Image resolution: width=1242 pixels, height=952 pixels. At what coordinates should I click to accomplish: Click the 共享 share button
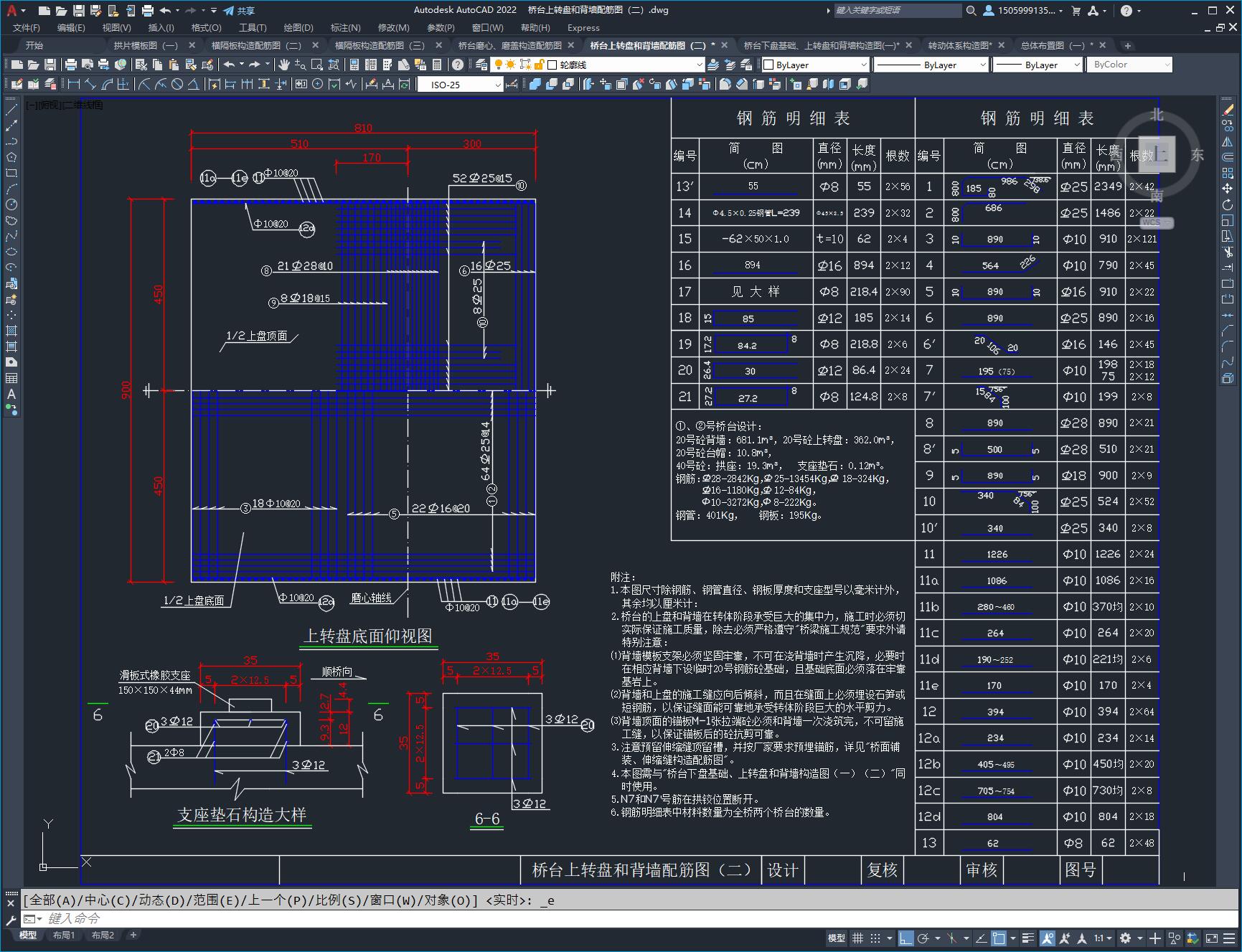[x=239, y=11]
